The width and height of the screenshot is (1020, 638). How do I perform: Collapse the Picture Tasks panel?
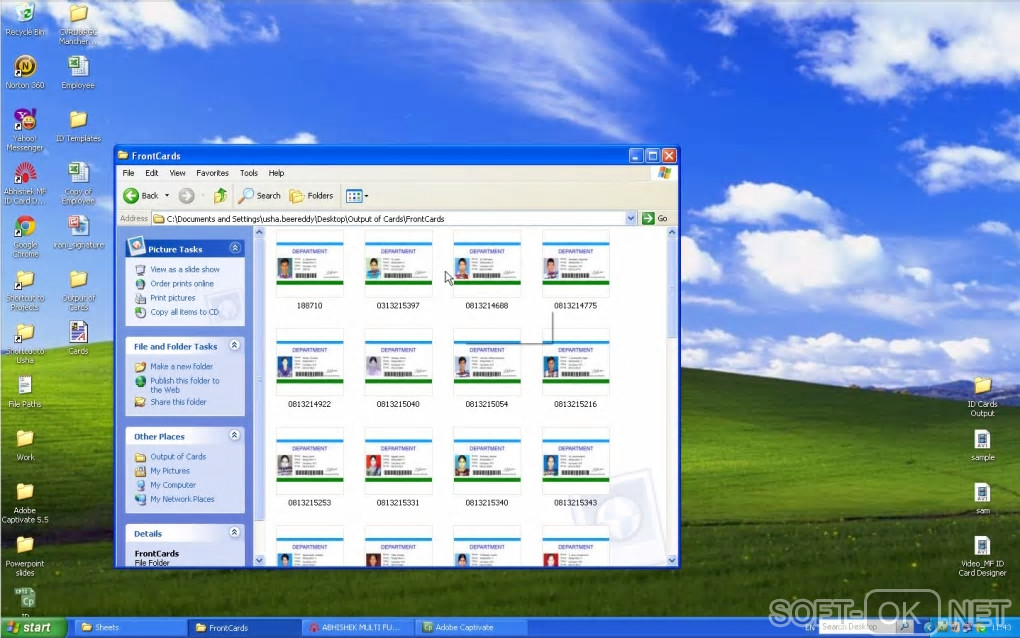point(235,248)
